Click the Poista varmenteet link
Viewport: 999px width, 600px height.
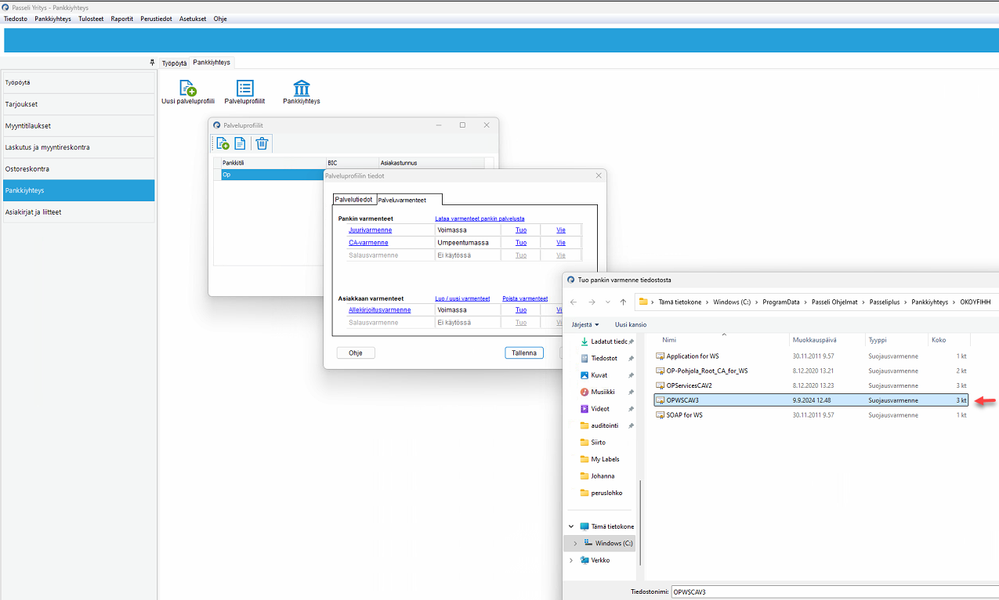(525, 299)
